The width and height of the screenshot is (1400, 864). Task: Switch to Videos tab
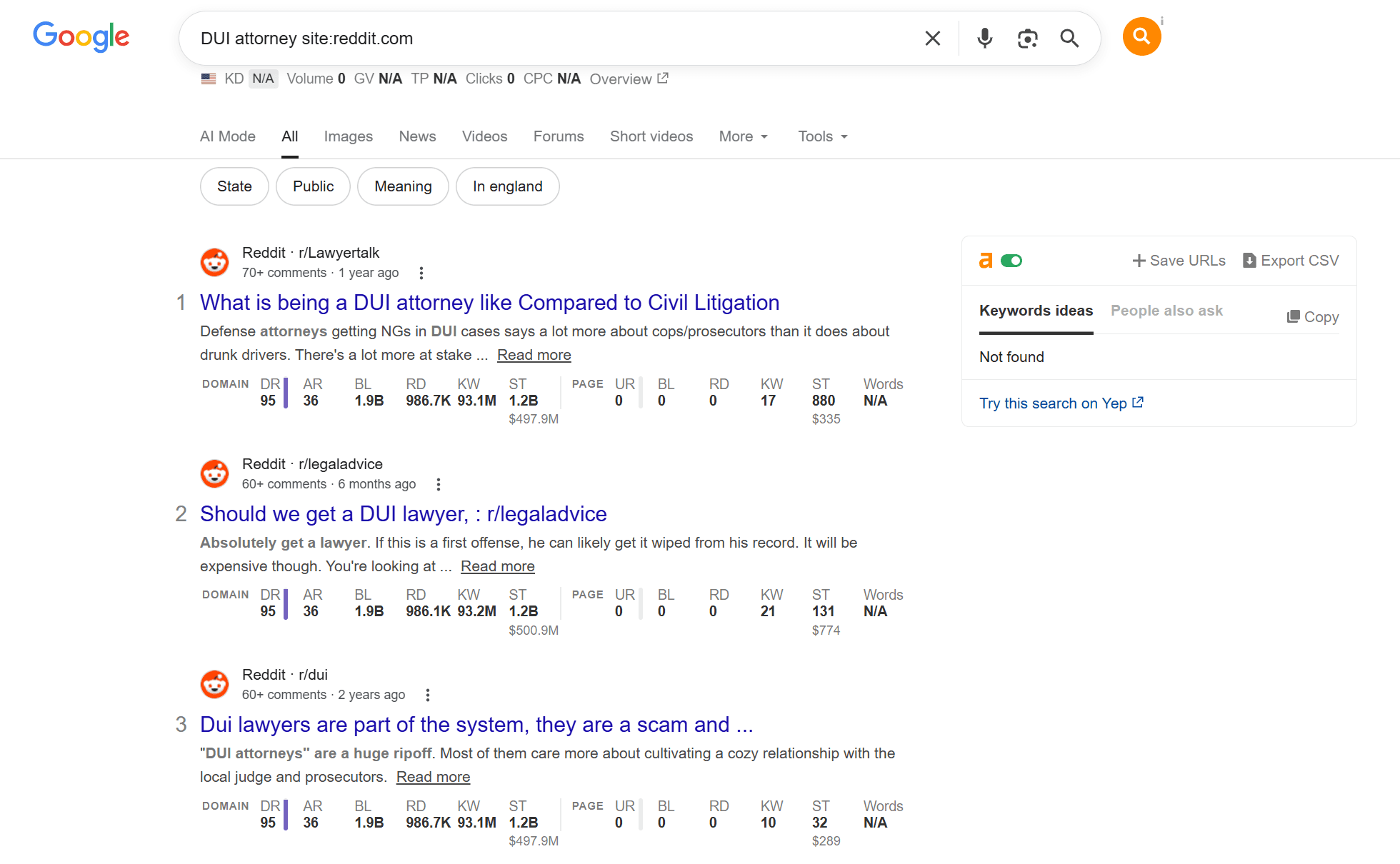coord(485,136)
